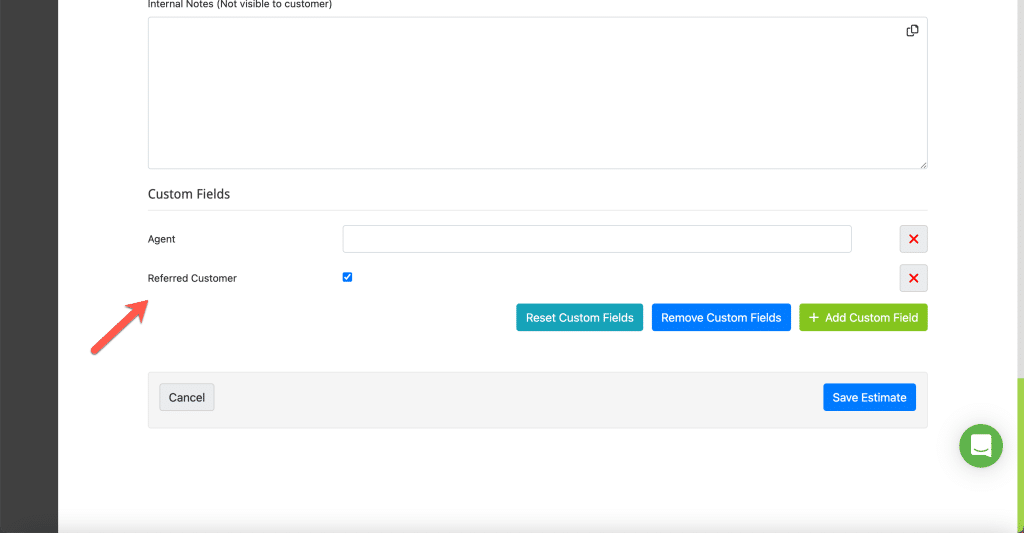
Task: Remove the Agent custom field
Action: [914, 239]
